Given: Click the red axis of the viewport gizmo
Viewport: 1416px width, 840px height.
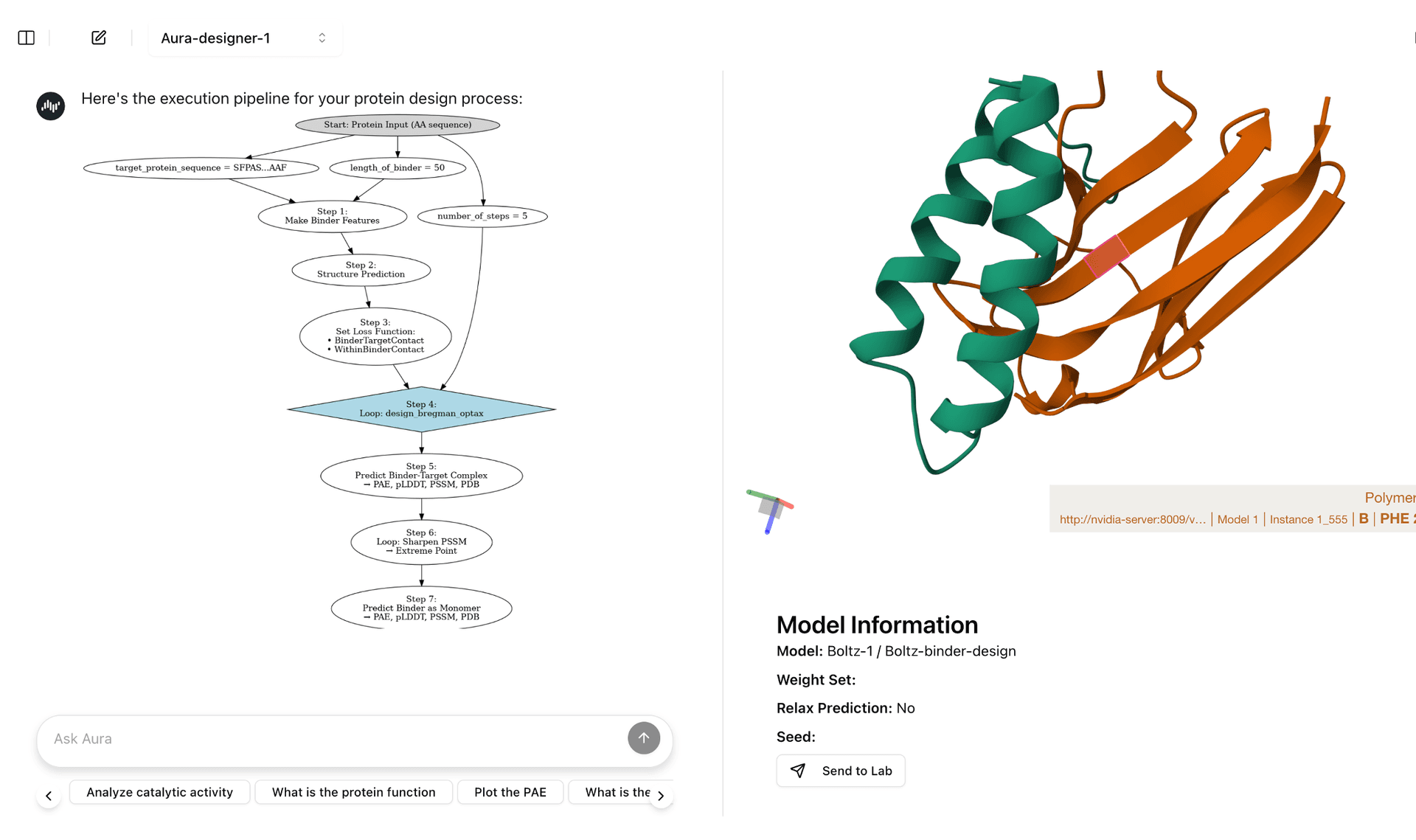Looking at the screenshot, I should click(786, 505).
